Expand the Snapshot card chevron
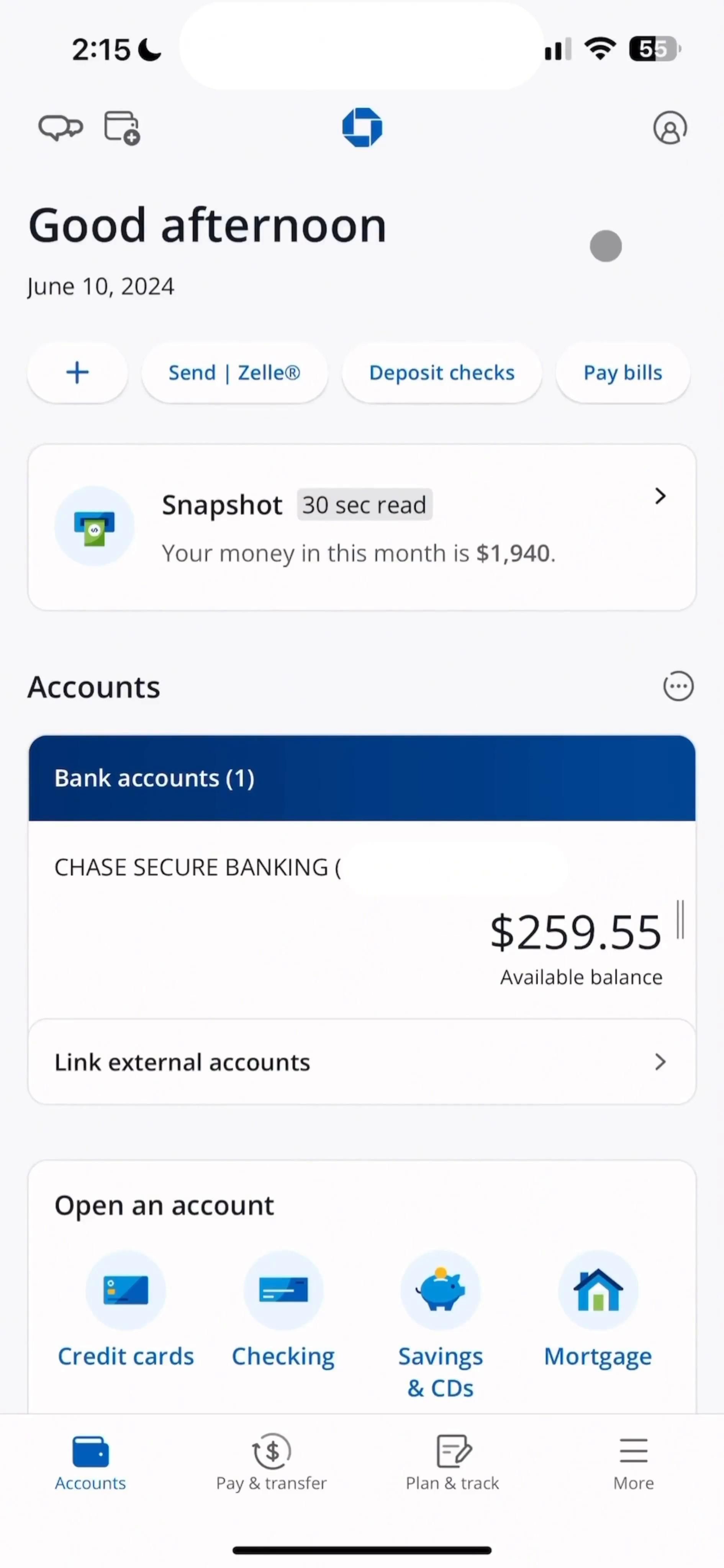Screen dimensions: 724x1568 pyautogui.click(x=660, y=496)
